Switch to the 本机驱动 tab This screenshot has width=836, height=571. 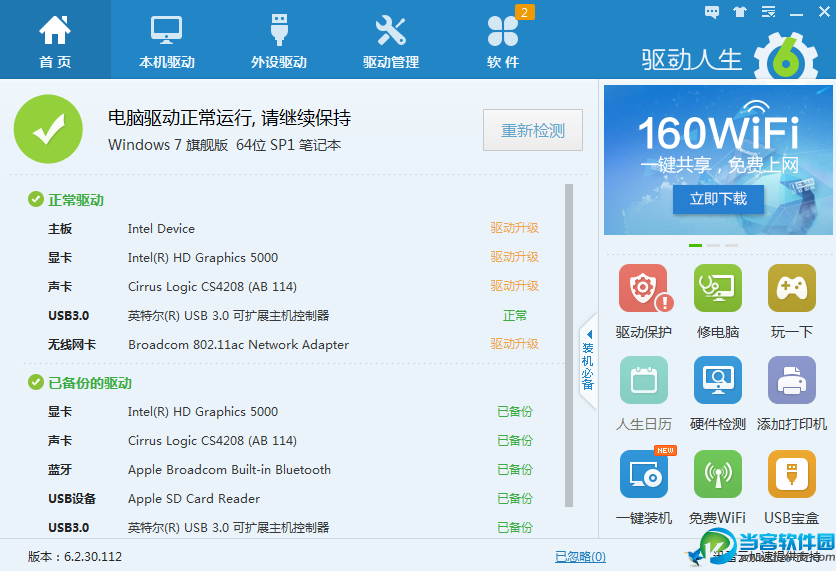(x=166, y=40)
